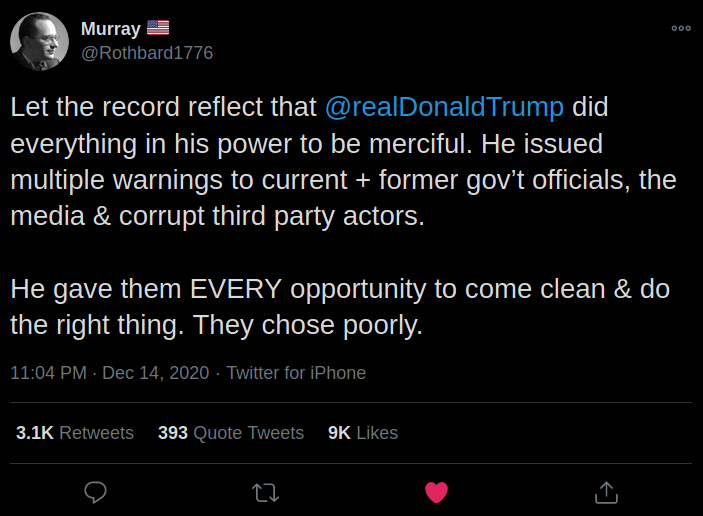The image size is (703, 516).
Task: Click the reply speech bubble icon
Action: (x=96, y=492)
